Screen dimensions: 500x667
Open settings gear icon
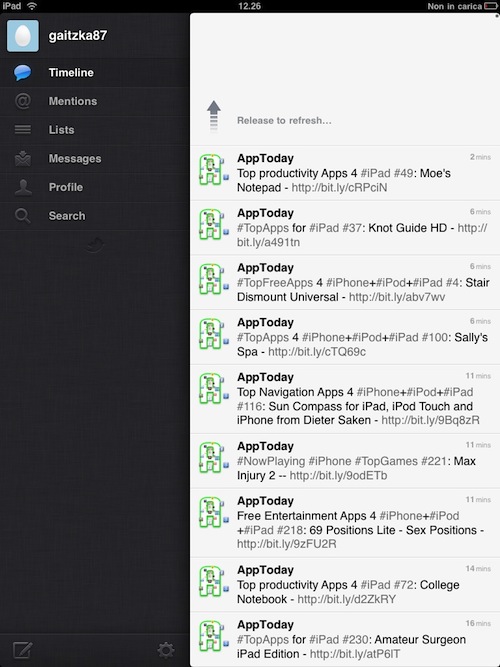pos(166,650)
